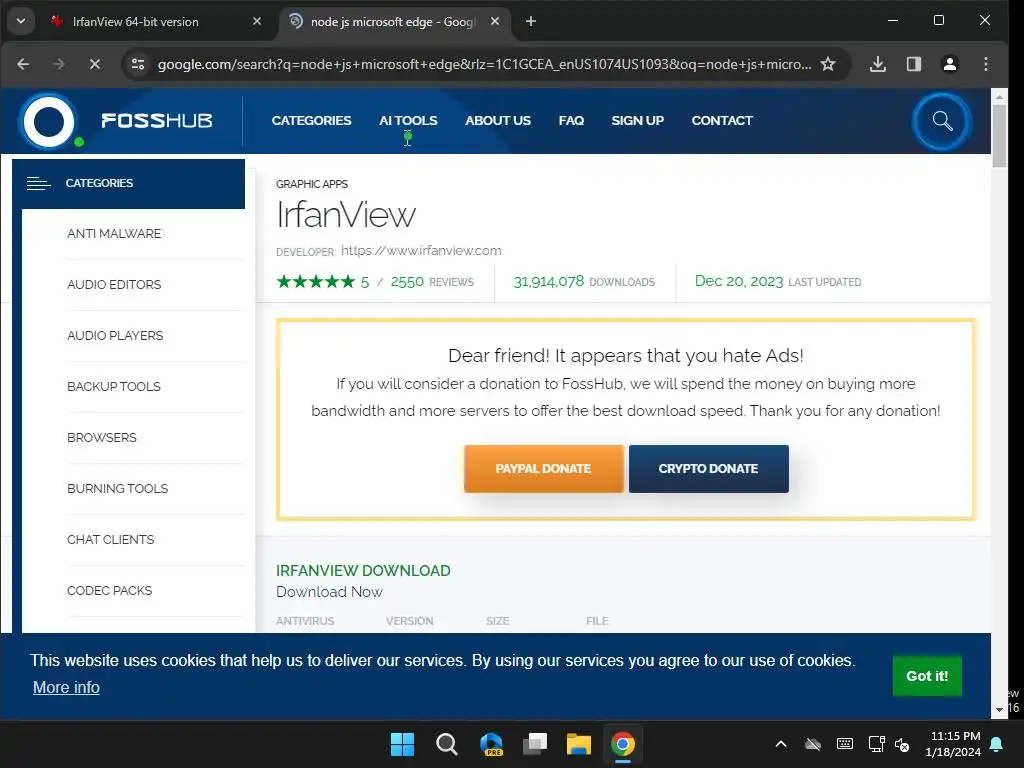Click the sidebar CATEGORIES header
Screen dimensions: 1024x768
129,184
